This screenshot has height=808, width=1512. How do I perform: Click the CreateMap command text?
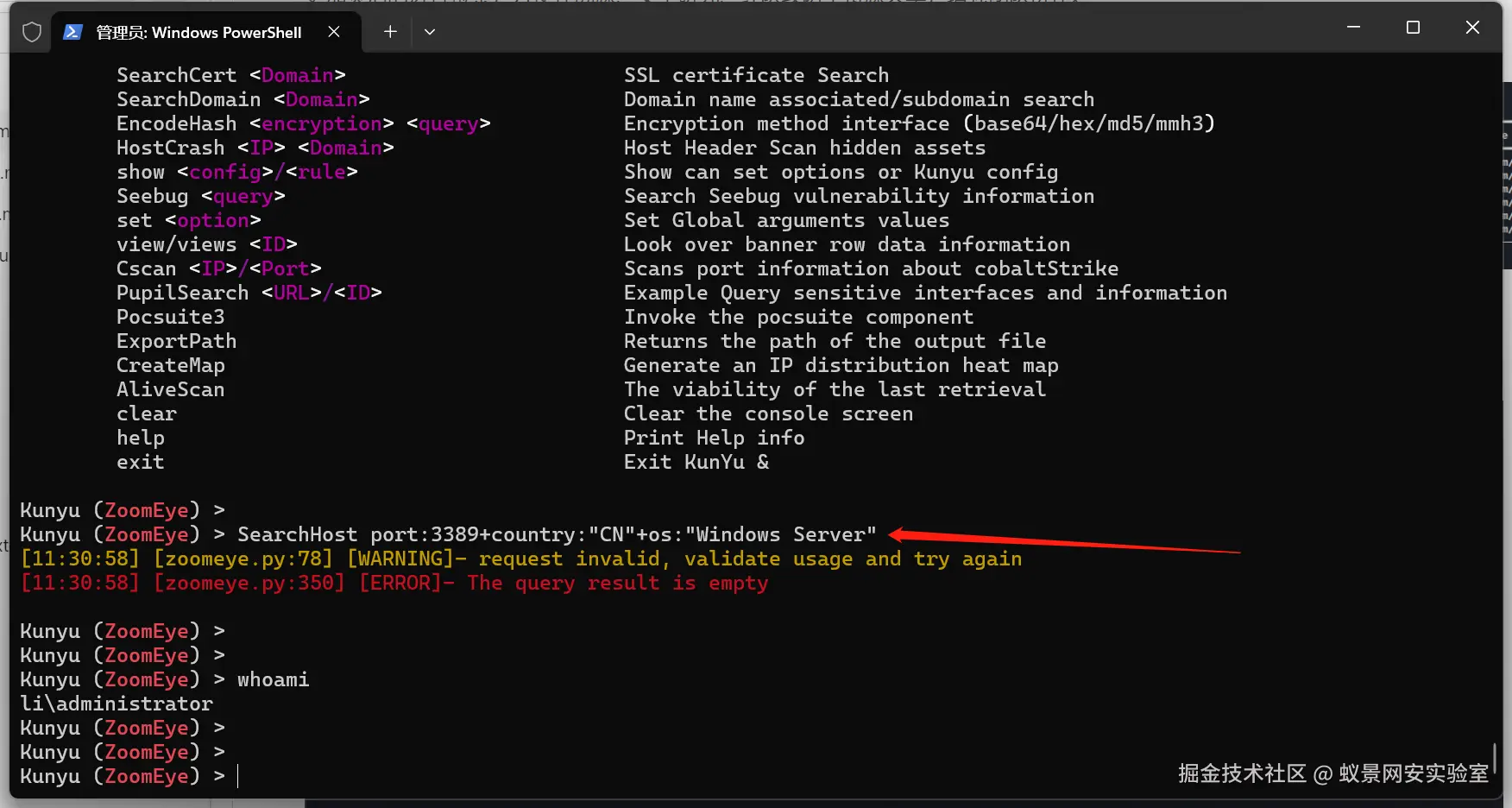click(x=170, y=365)
